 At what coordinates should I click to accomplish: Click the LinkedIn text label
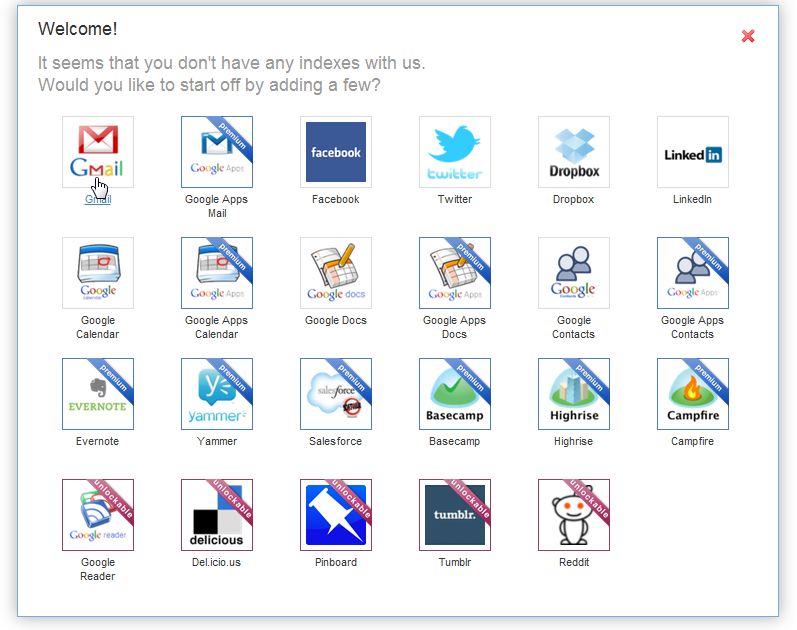[x=692, y=199]
